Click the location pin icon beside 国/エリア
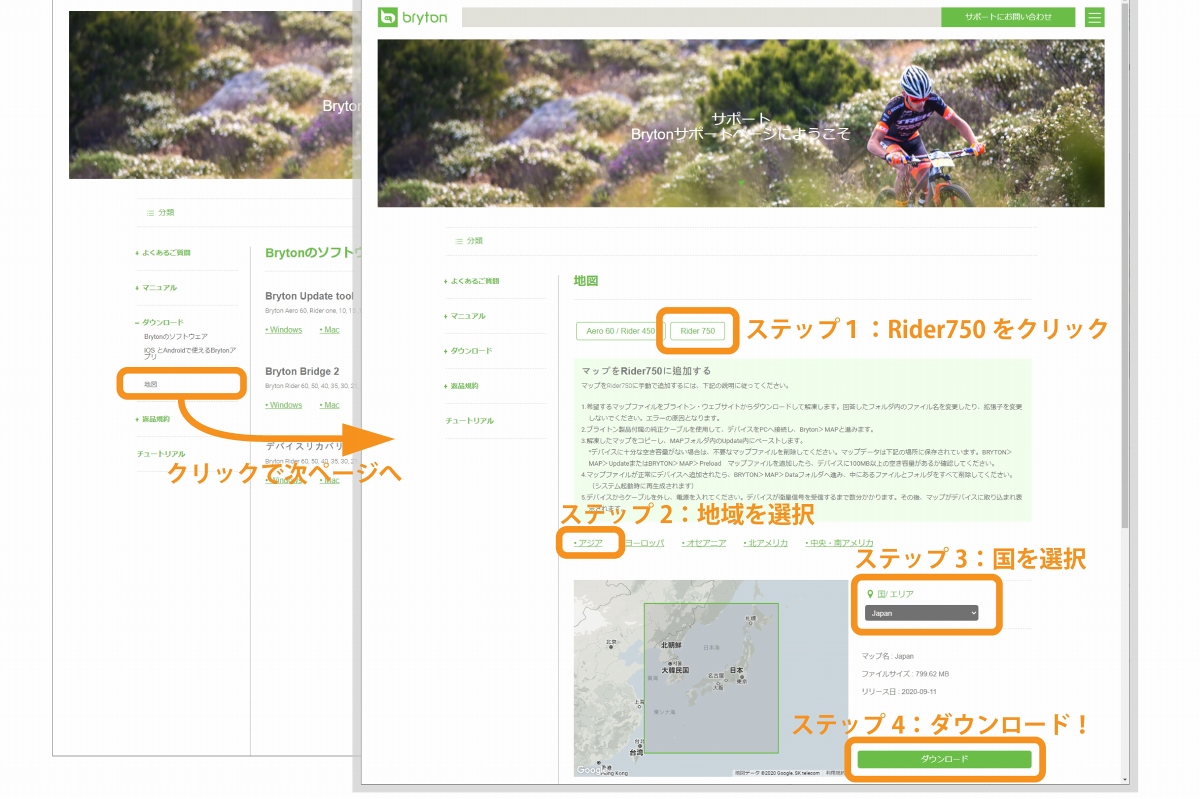 point(870,594)
